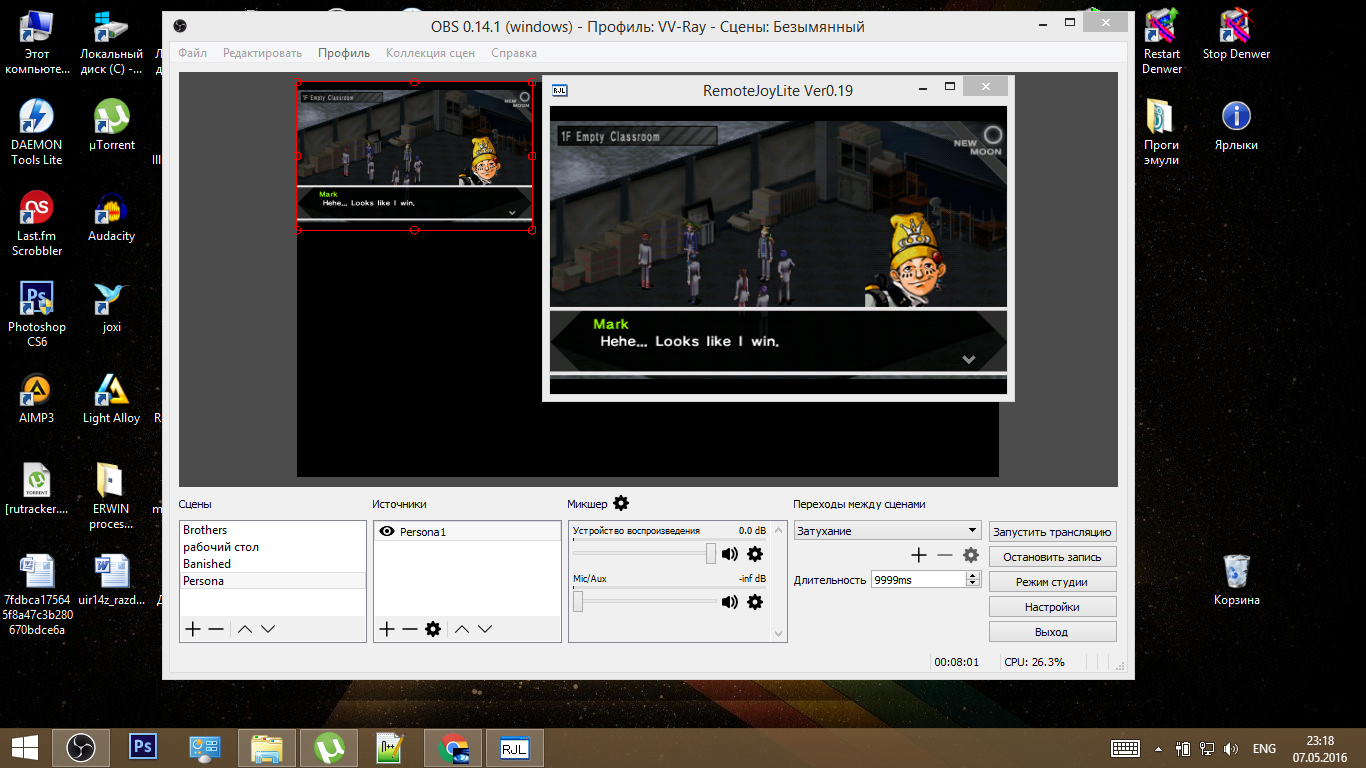Decrease Длительность with stepper down arrow
The image size is (1366, 768).
click(974, 583)
